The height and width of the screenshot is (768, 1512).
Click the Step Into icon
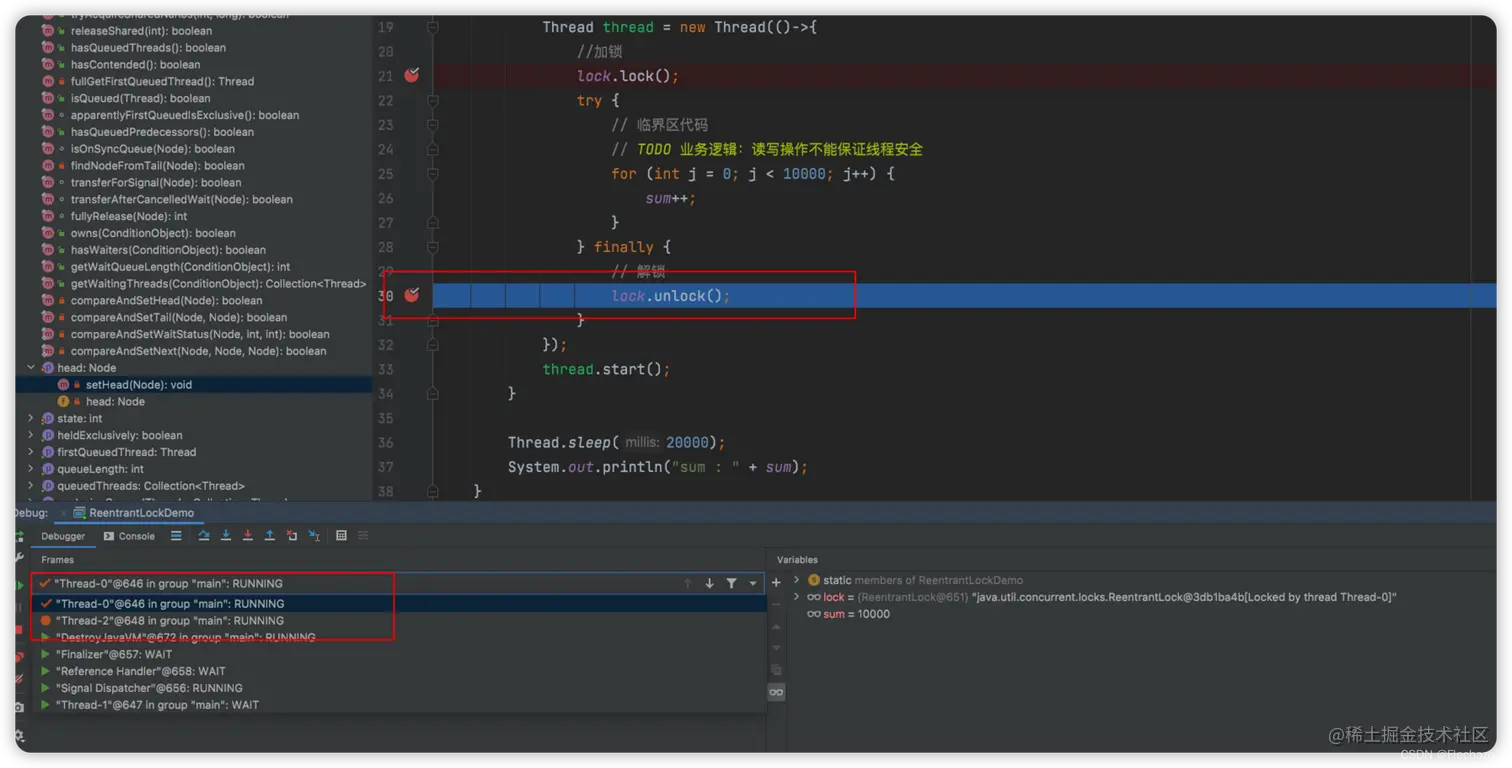point(226,536)
